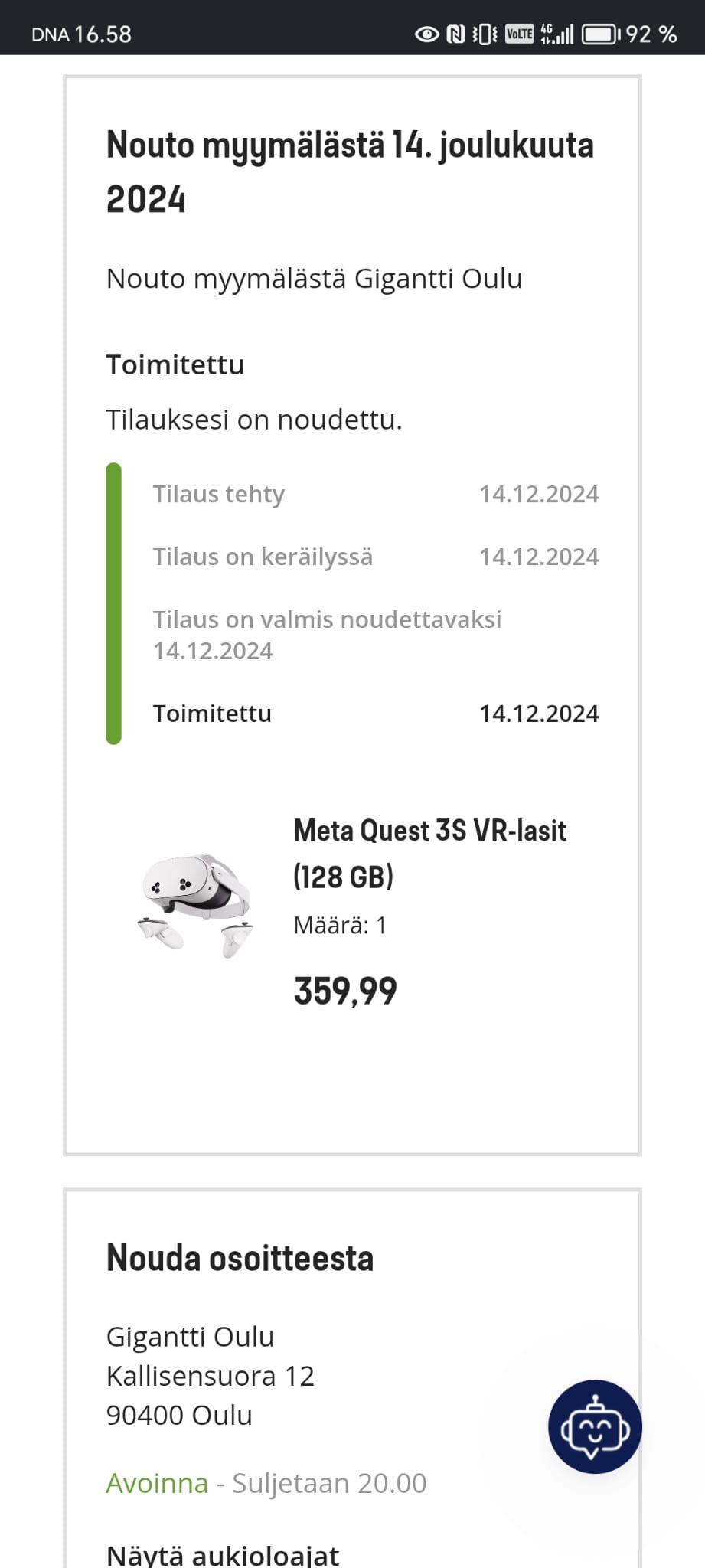Select the final Toimitettu timeline row

pos(376,714)
